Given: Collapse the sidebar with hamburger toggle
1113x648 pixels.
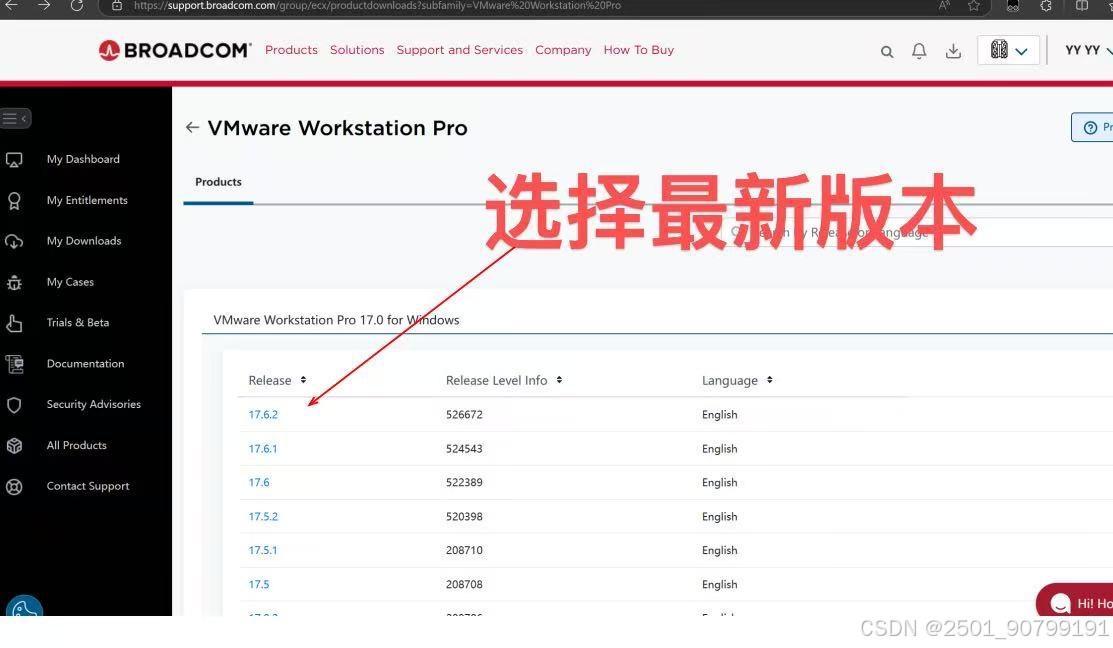Looking at the screenshot, I should [15, 119].
